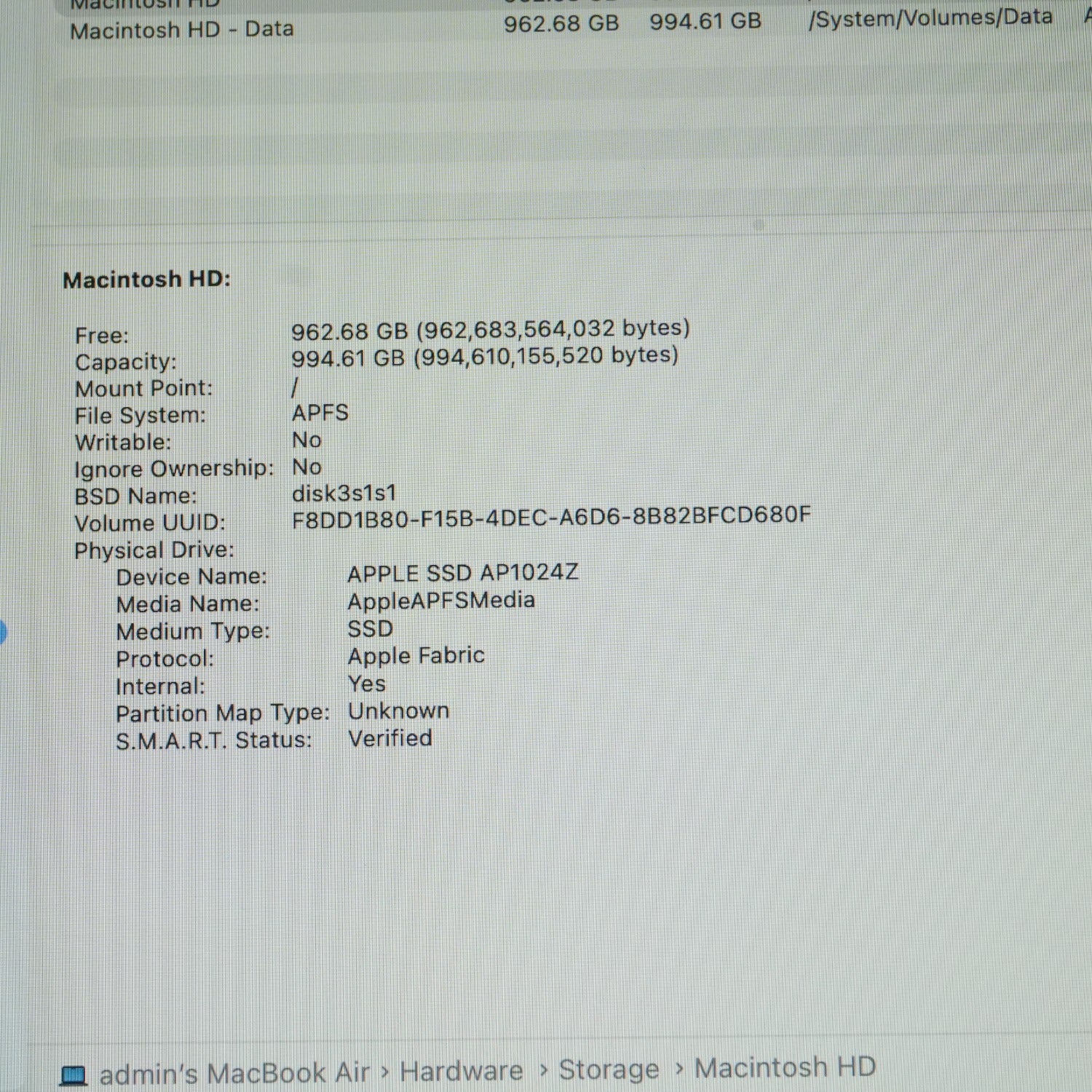Click the Physical Drive: label

click(x=154, y=551)
